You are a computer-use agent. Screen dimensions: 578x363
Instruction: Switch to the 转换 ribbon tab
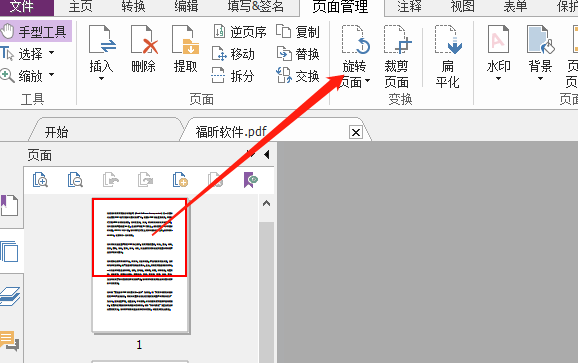[133, 7]
